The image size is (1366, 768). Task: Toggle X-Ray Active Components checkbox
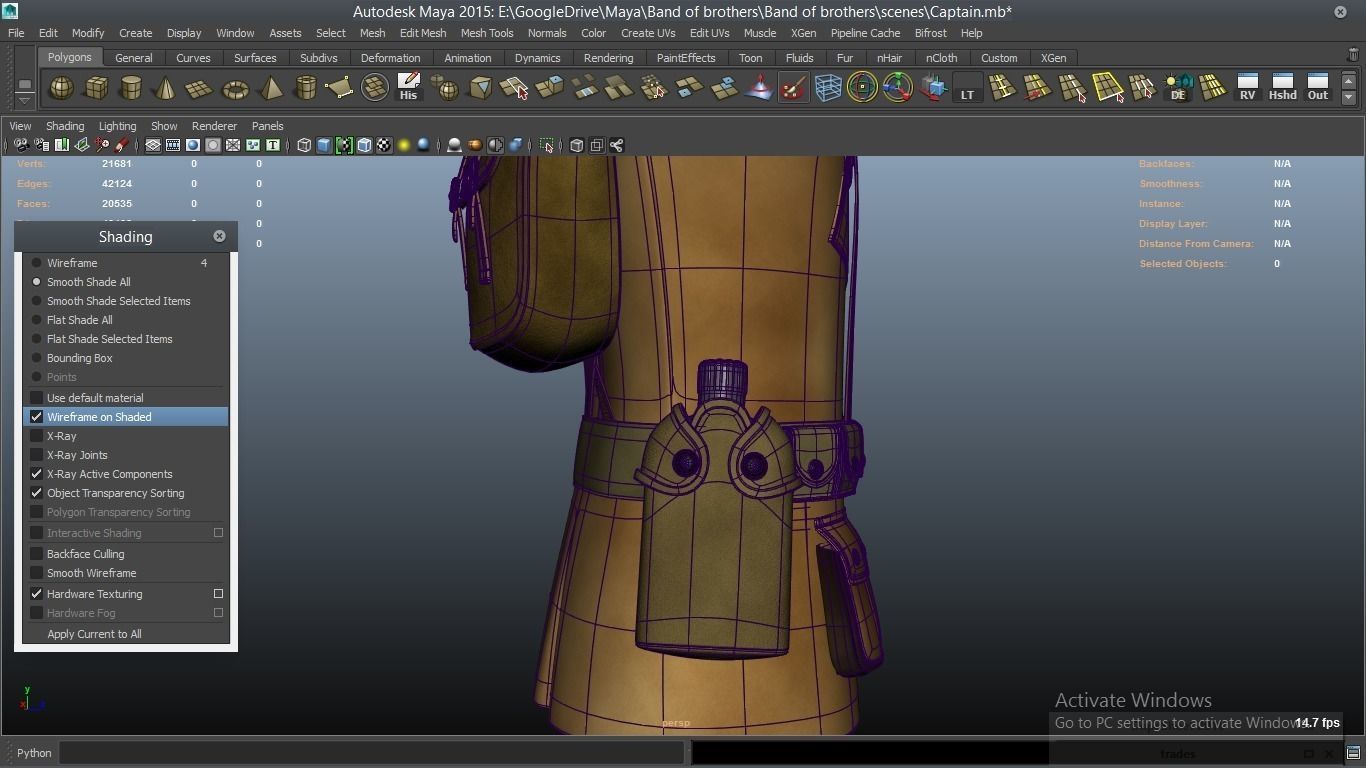tap(37, 474)
